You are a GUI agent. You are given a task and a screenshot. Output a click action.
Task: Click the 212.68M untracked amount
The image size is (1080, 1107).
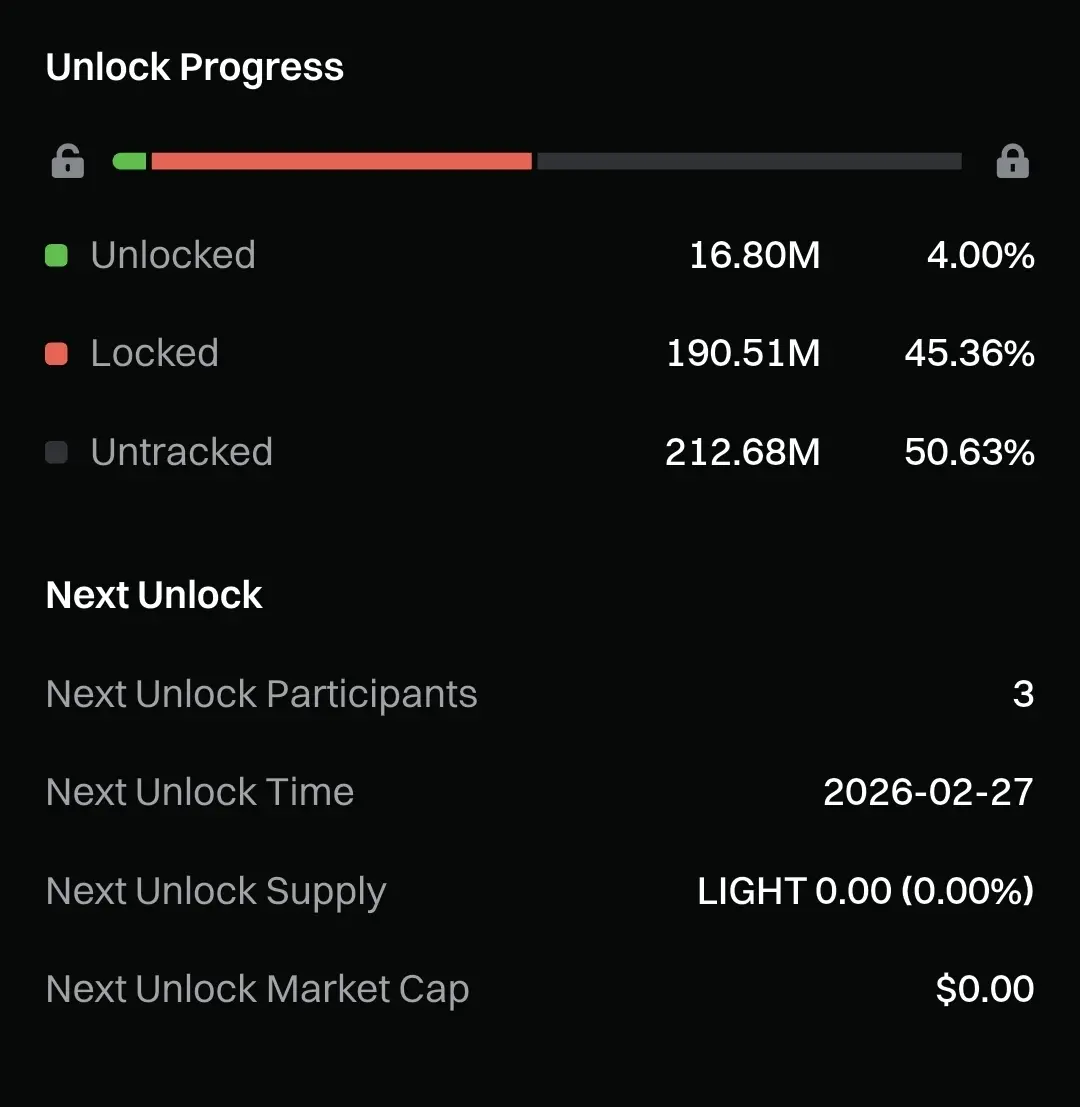pos(742,453)
